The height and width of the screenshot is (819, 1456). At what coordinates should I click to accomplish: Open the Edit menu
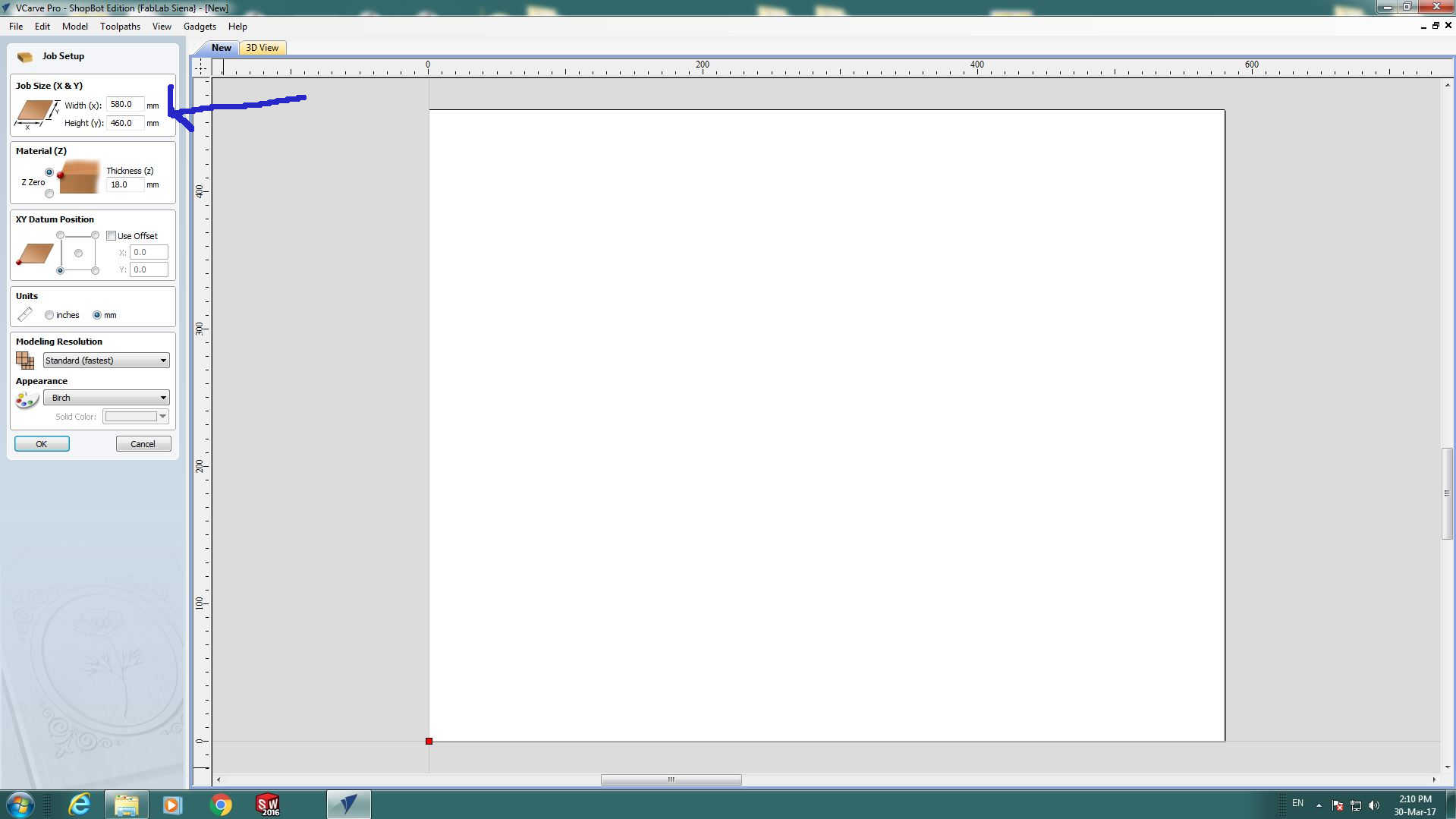42,27
